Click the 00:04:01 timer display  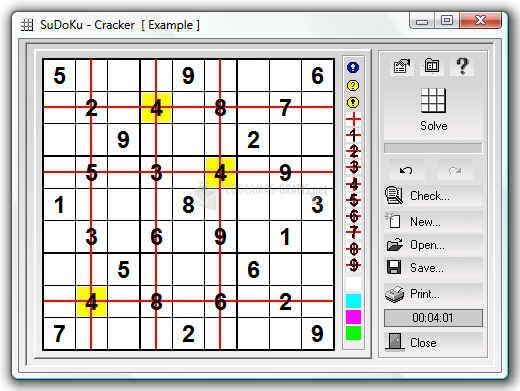pyautogui.click(x=433, y=318)
